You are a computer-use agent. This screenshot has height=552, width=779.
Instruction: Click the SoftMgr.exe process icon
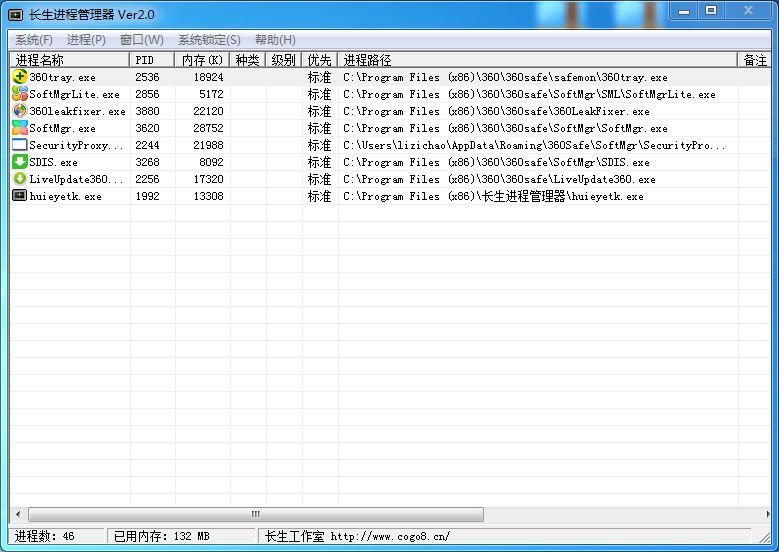pyautogui.click(x=19, y=128)
